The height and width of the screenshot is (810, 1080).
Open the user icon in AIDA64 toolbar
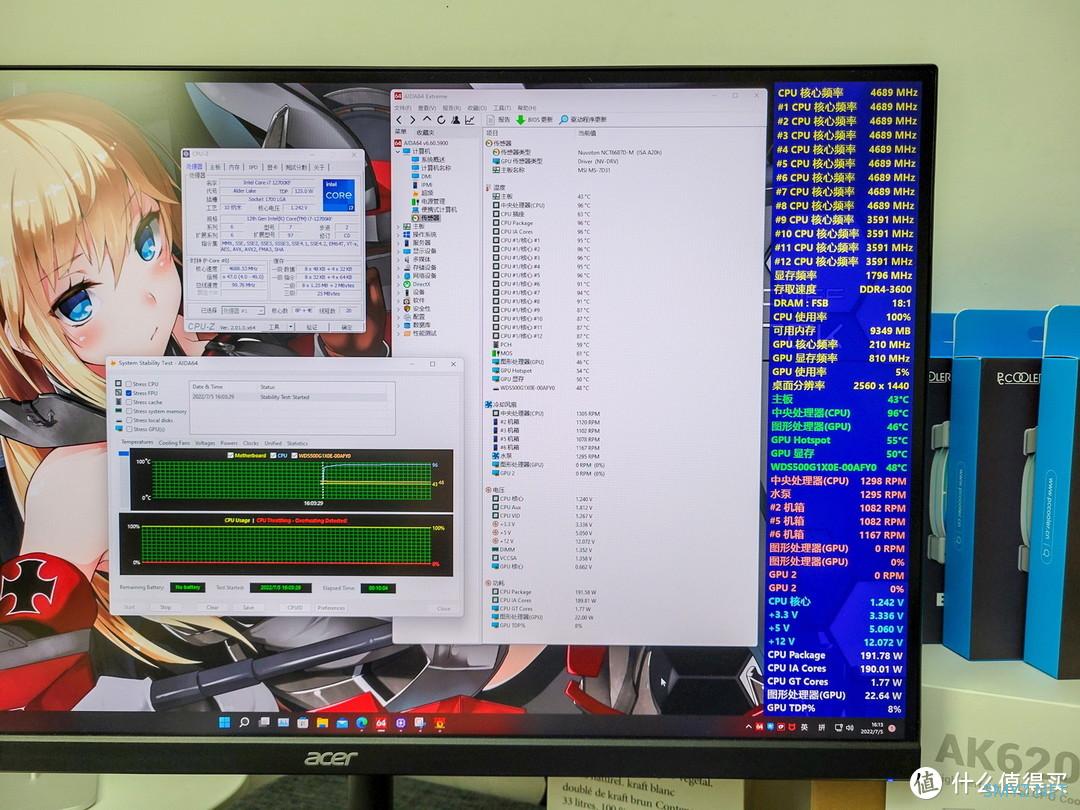pyautogui.click(x=455, y=120)
